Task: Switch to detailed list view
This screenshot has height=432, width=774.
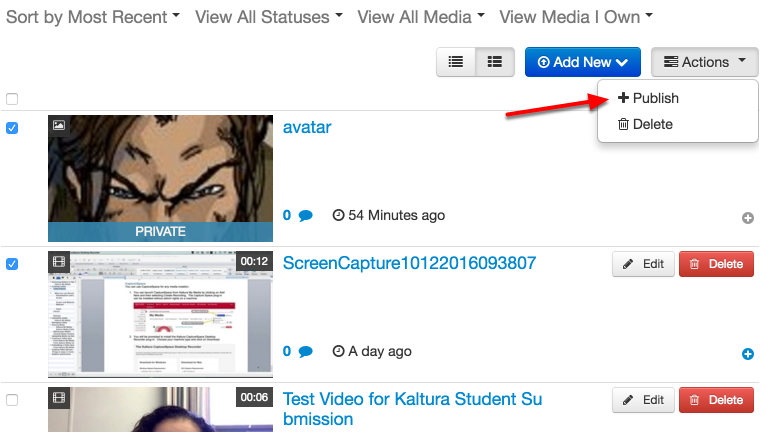Action: click(x=495, y=62)
